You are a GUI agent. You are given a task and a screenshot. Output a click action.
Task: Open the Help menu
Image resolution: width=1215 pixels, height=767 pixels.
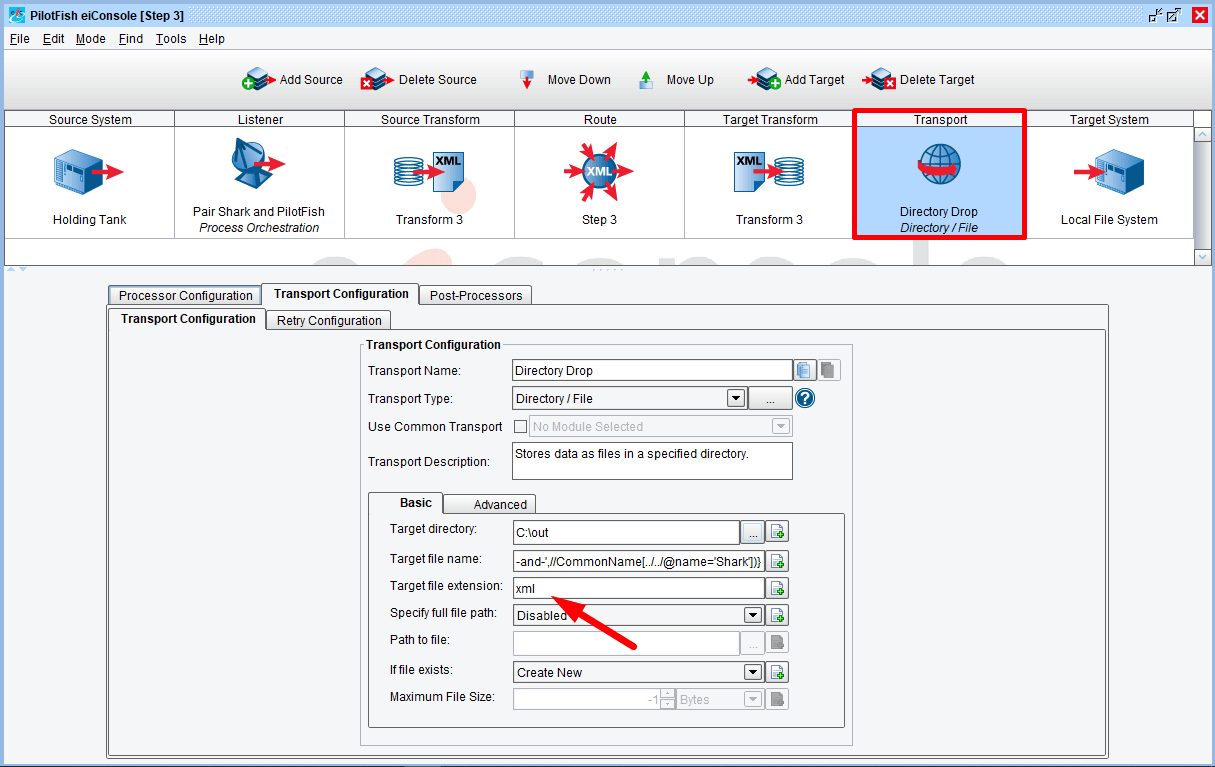(x=211, y=39)
